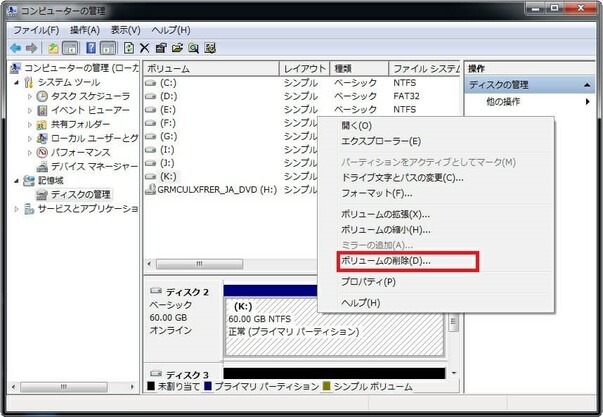Click the イベント ビューアー icon
The width and height of the screenshot is (603, 417).
pos(42,110)
